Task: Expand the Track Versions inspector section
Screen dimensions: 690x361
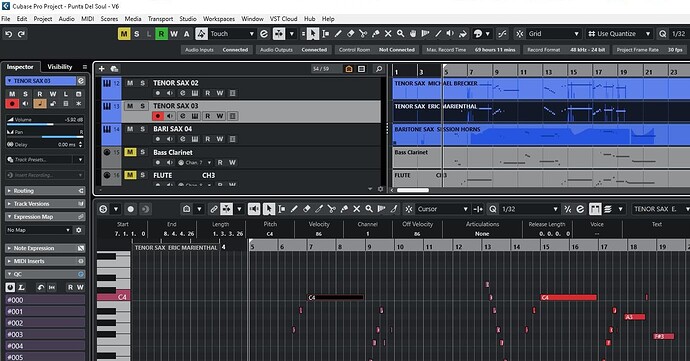Action: (44, 204)
